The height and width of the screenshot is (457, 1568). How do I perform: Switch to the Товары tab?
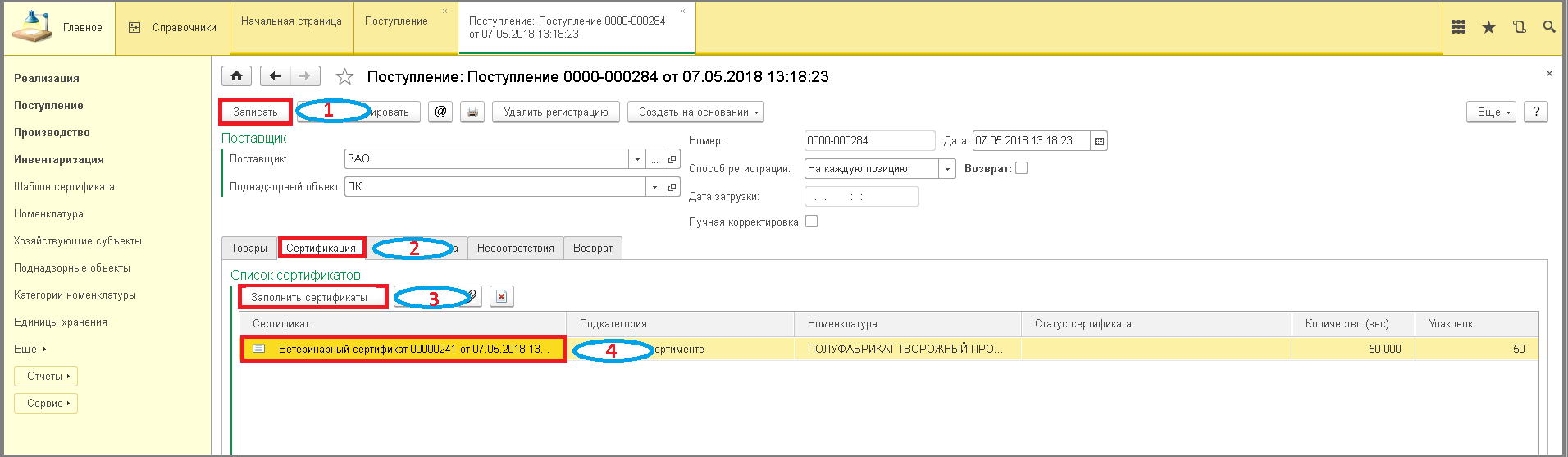[249, 248]
